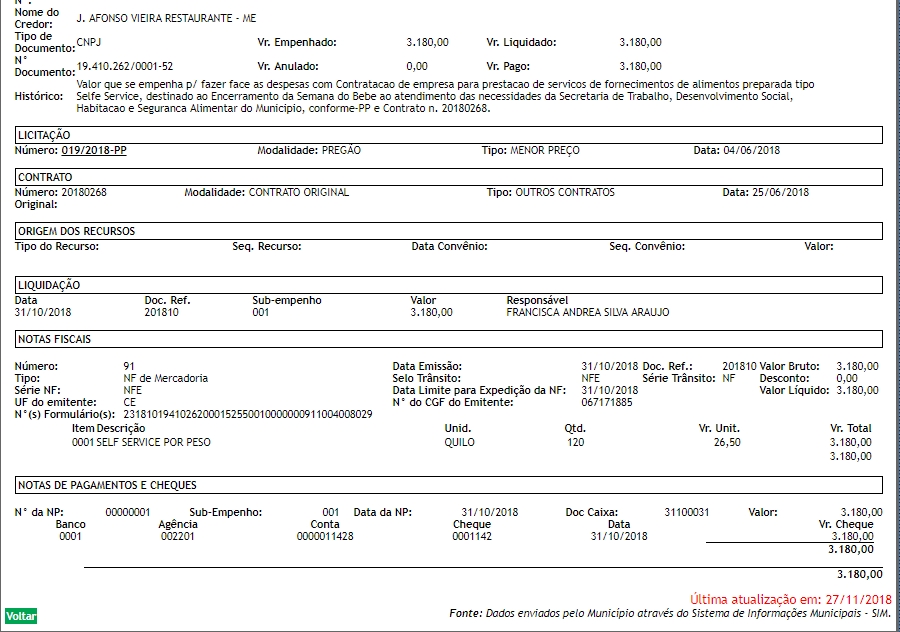Click OUTROS CONTRATOS type value
The width and height of the screenshot is (900, 632).
click(x=565, y=192)
